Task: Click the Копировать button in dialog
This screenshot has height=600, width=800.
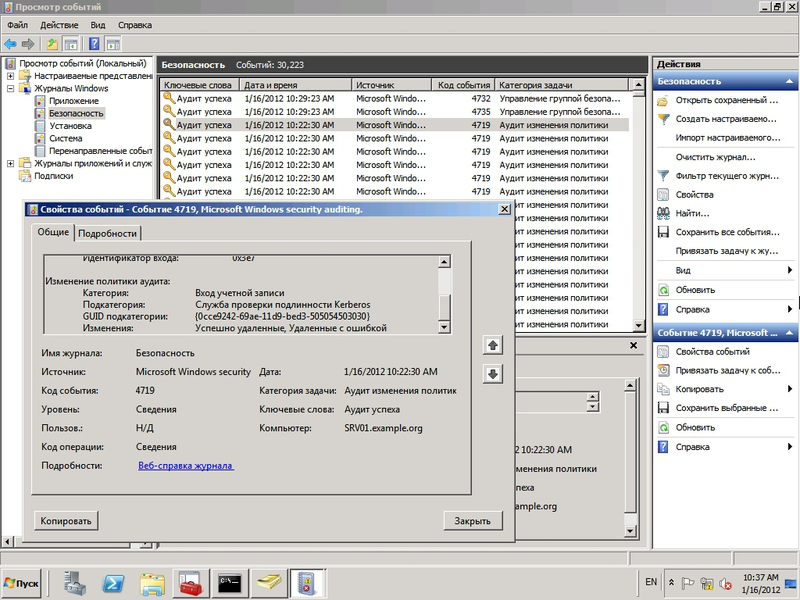Action: tap(66, 521)
